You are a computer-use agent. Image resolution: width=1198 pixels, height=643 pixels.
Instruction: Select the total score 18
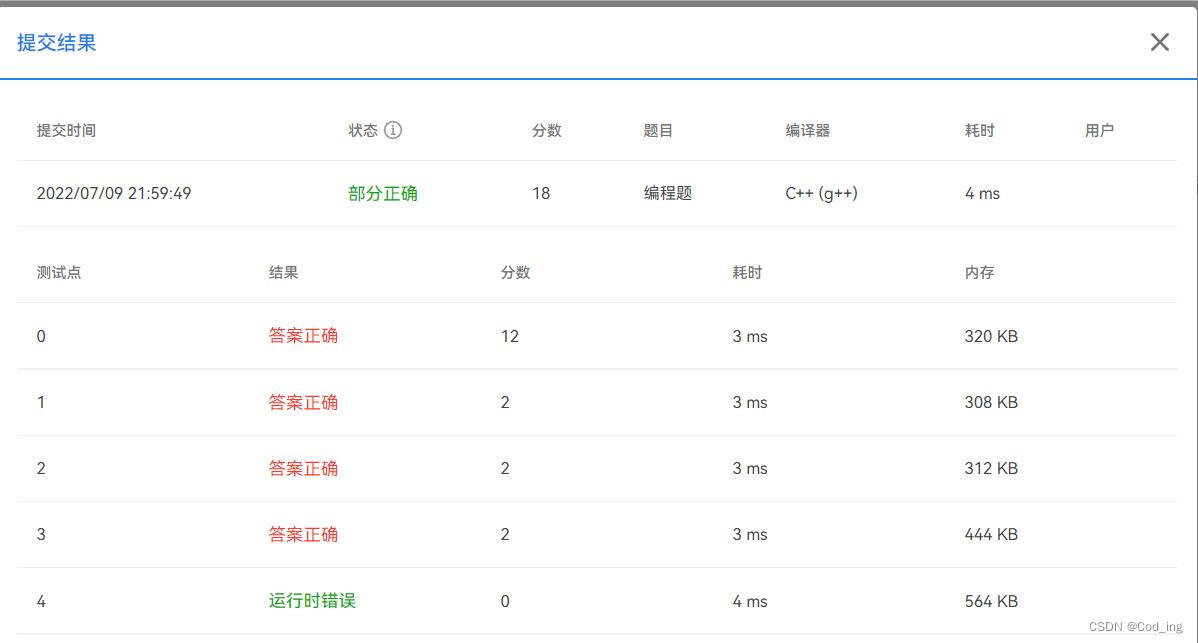(541, 193)
